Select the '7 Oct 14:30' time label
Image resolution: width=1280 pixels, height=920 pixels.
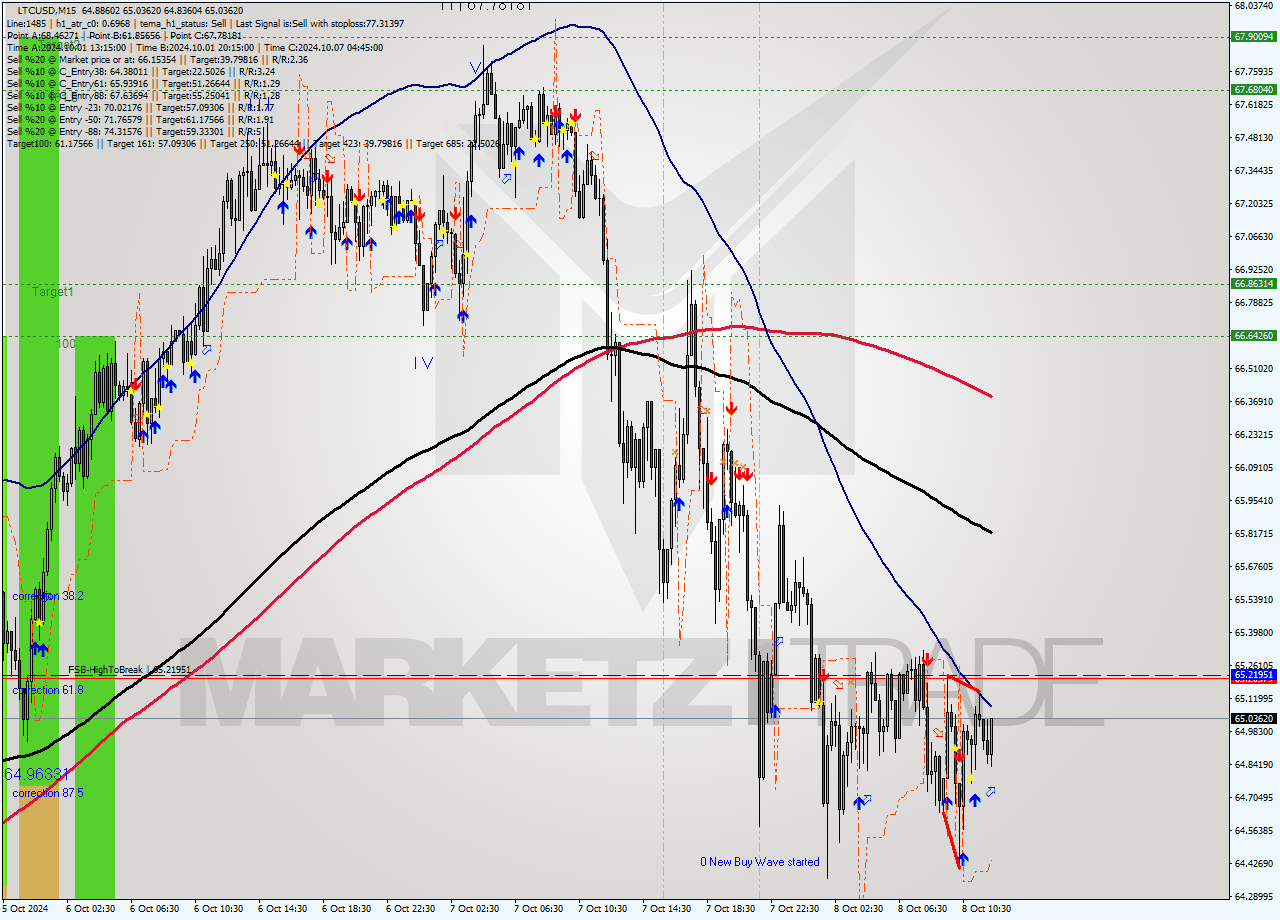point(666,909)
